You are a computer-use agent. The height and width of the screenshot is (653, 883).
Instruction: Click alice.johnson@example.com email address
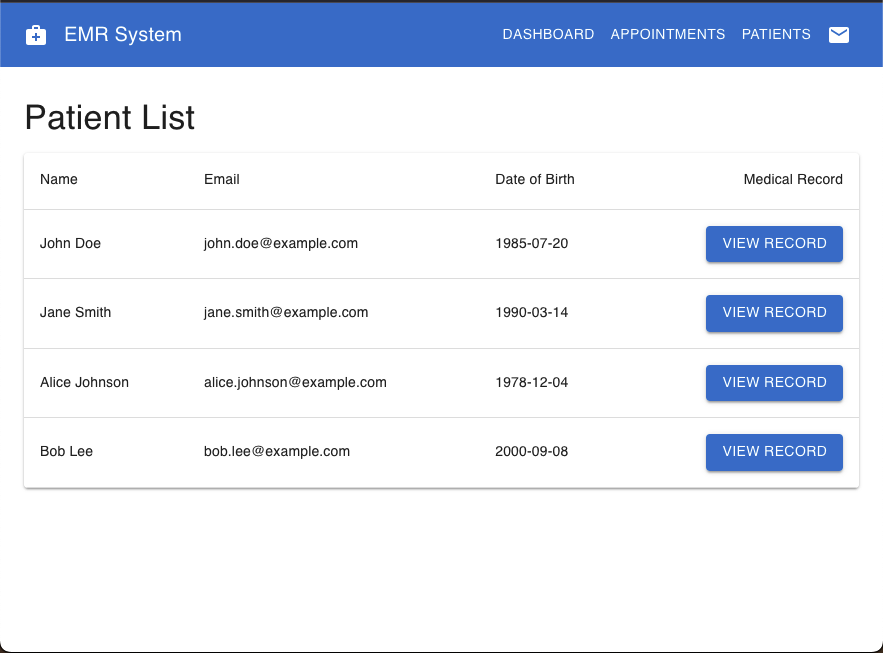pos(295,383)
